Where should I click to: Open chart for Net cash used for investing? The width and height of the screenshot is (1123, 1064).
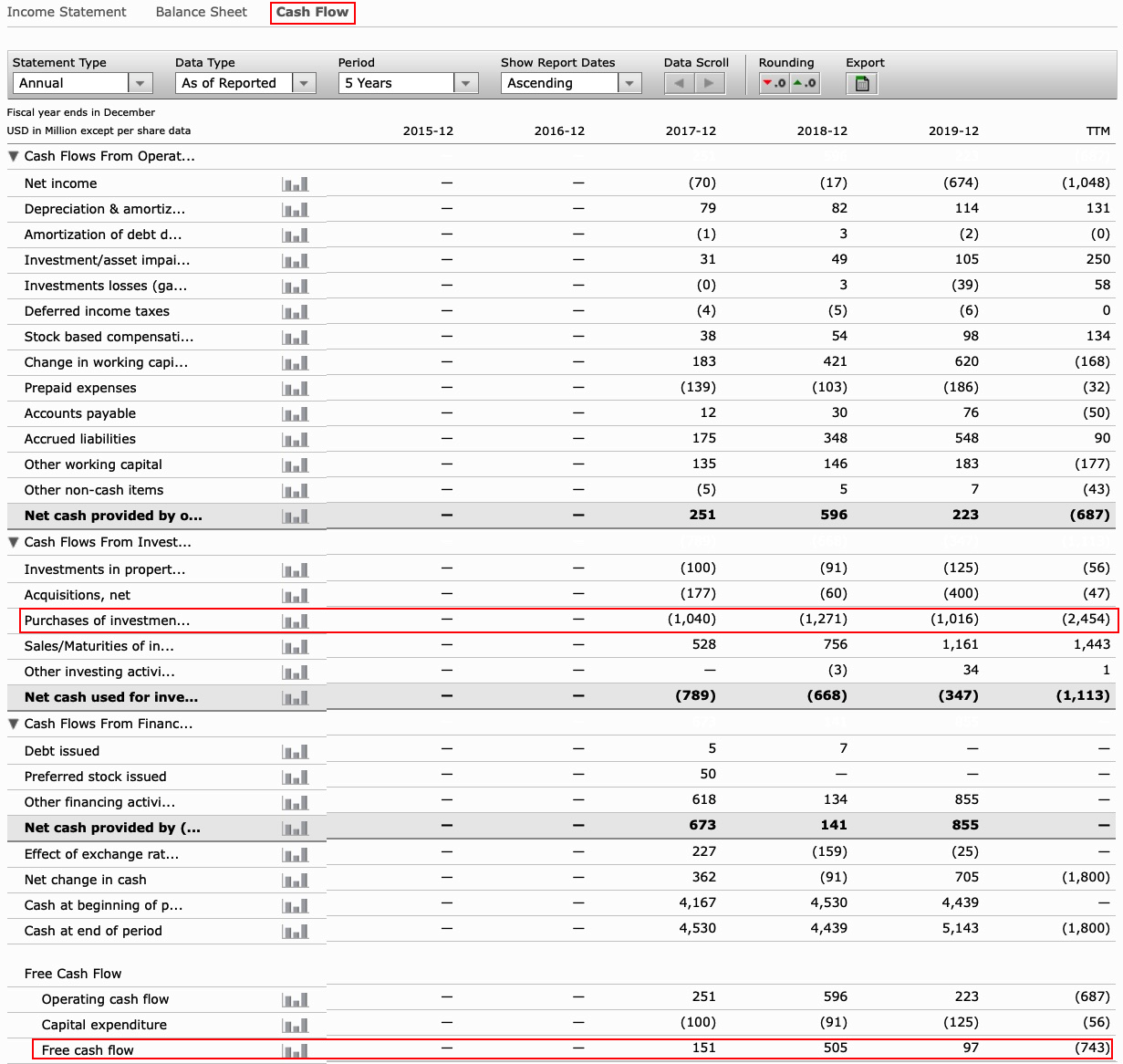[x=296, y=698]
